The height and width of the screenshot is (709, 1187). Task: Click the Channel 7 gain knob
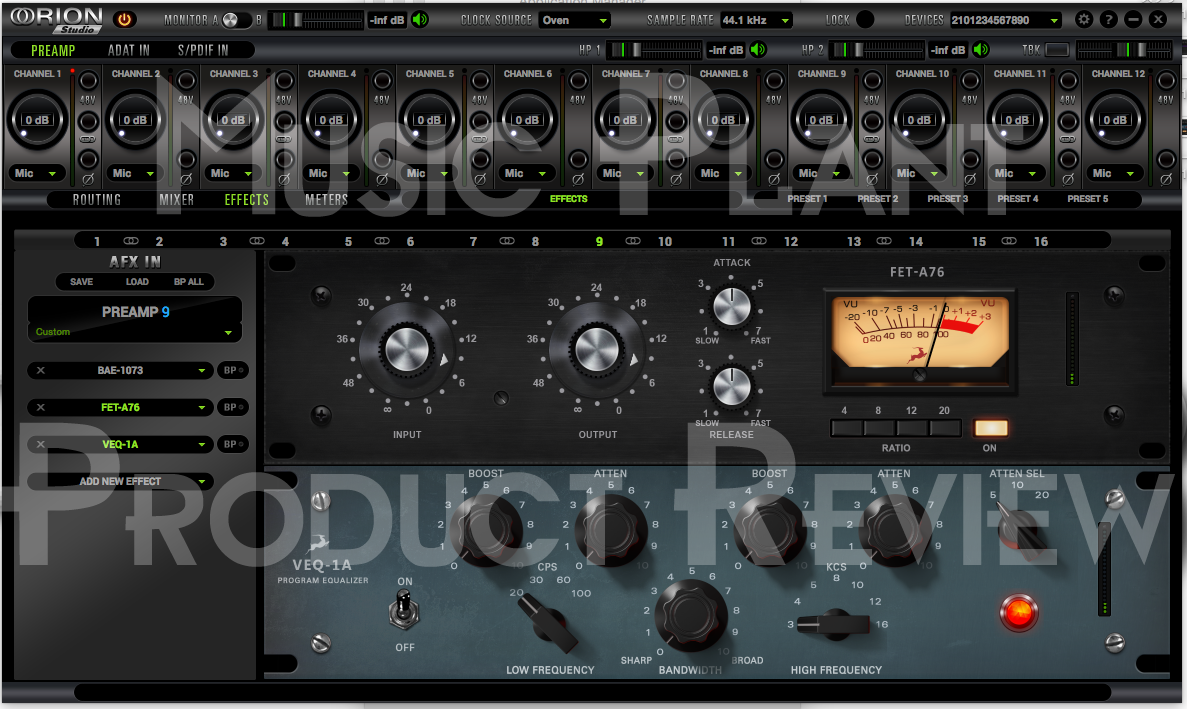pos(625,120)
